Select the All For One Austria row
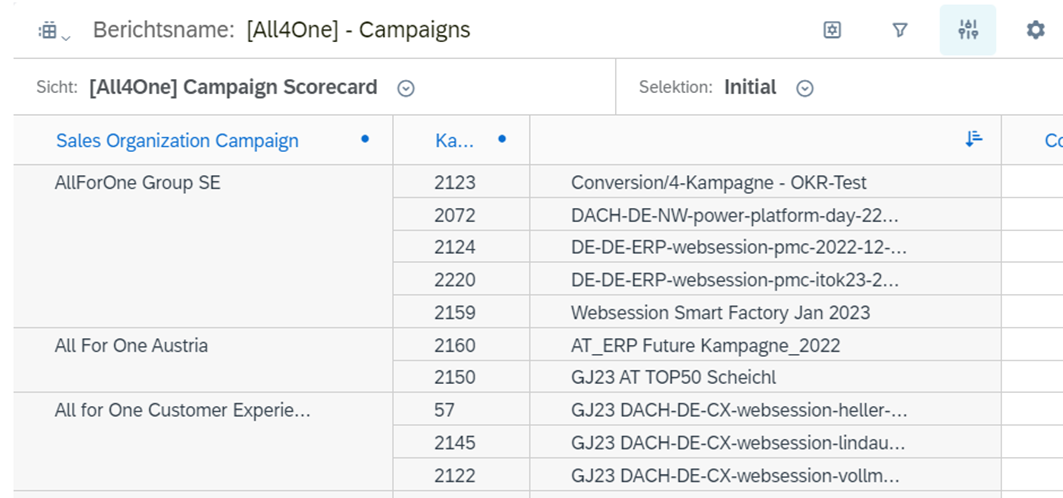The height and width of the screenshot is (498, 1063). 131,346
